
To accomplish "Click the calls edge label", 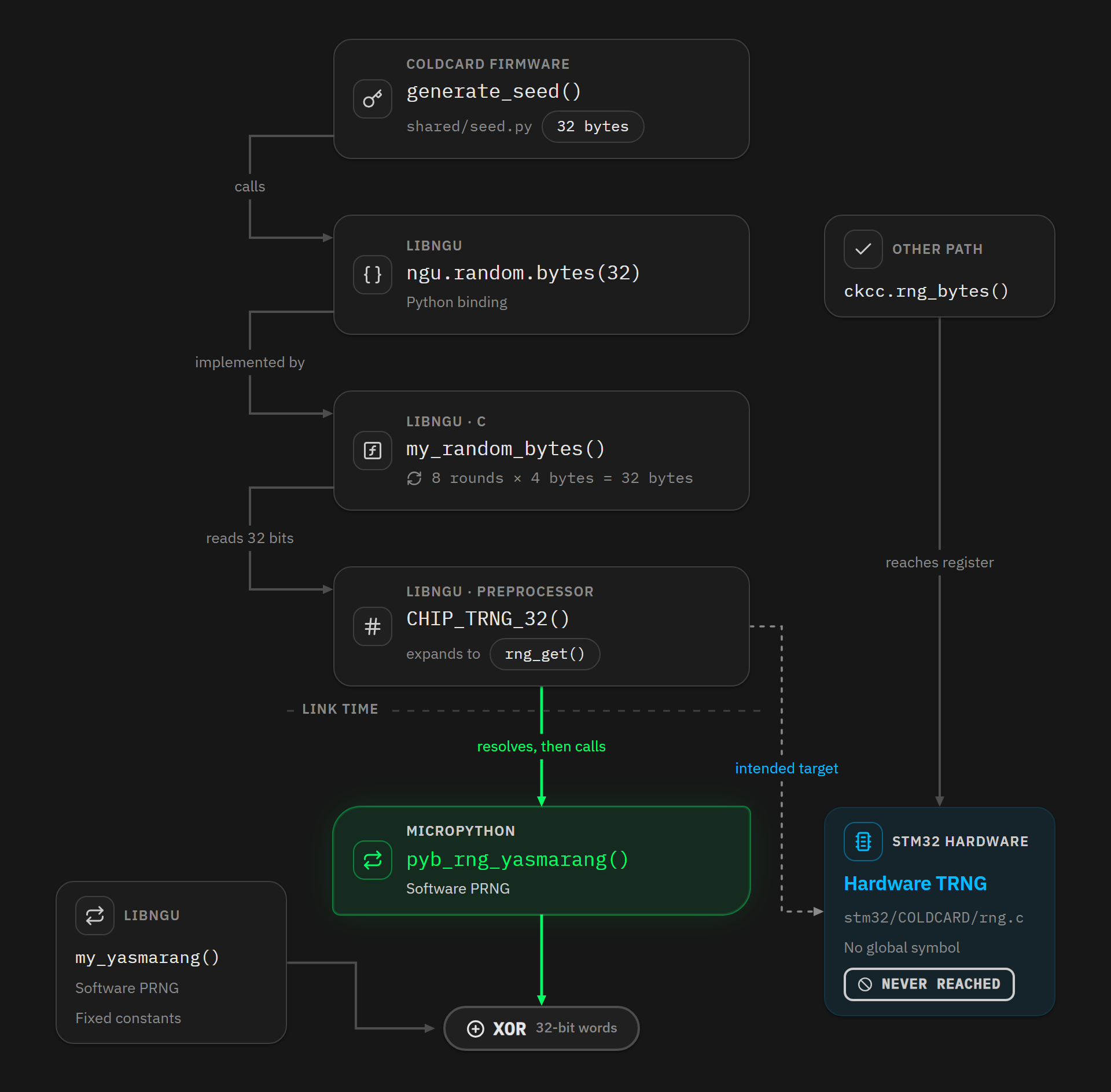I will coord(250,187).
